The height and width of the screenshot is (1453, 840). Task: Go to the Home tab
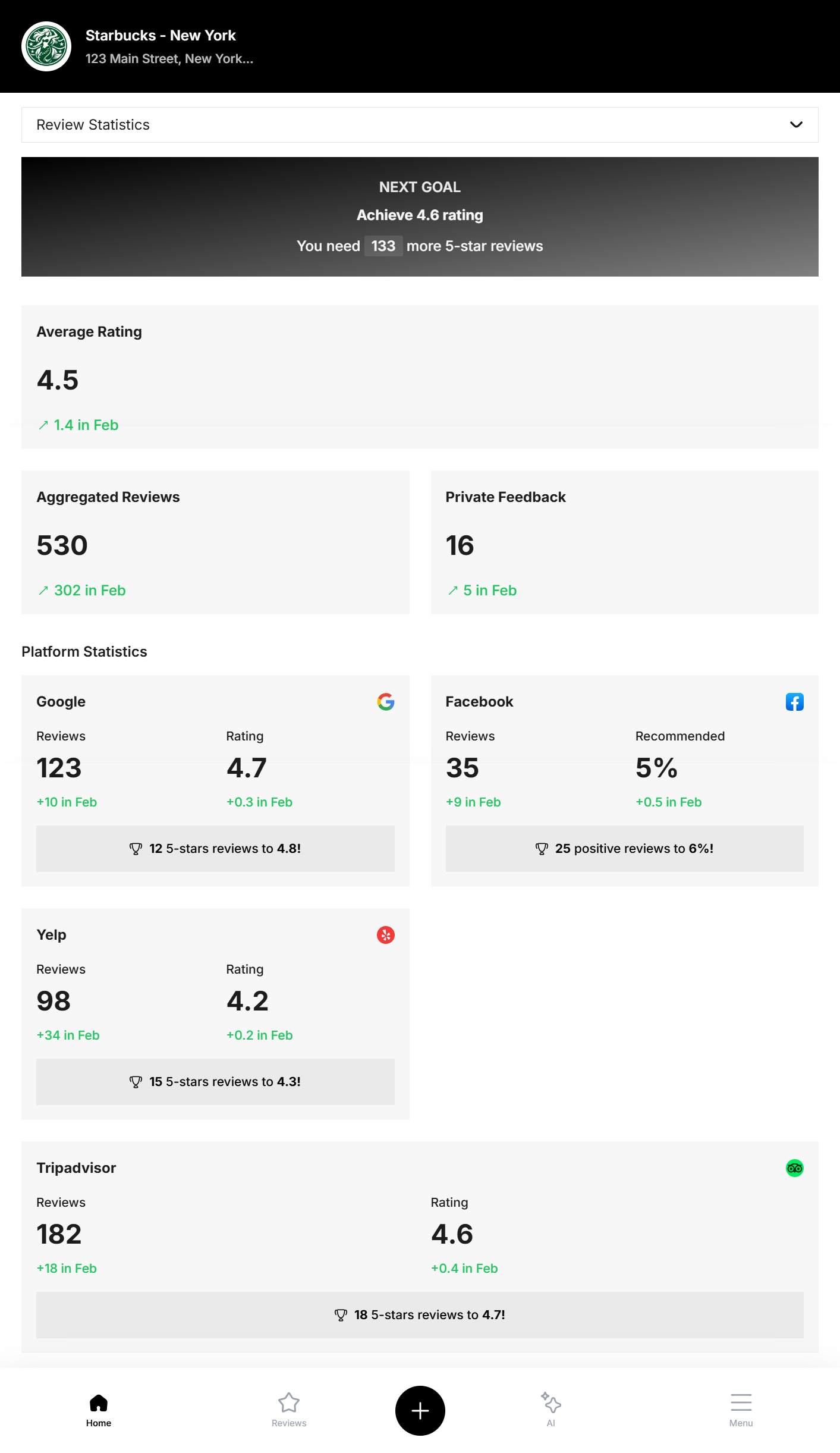[x=99, y=1409]
